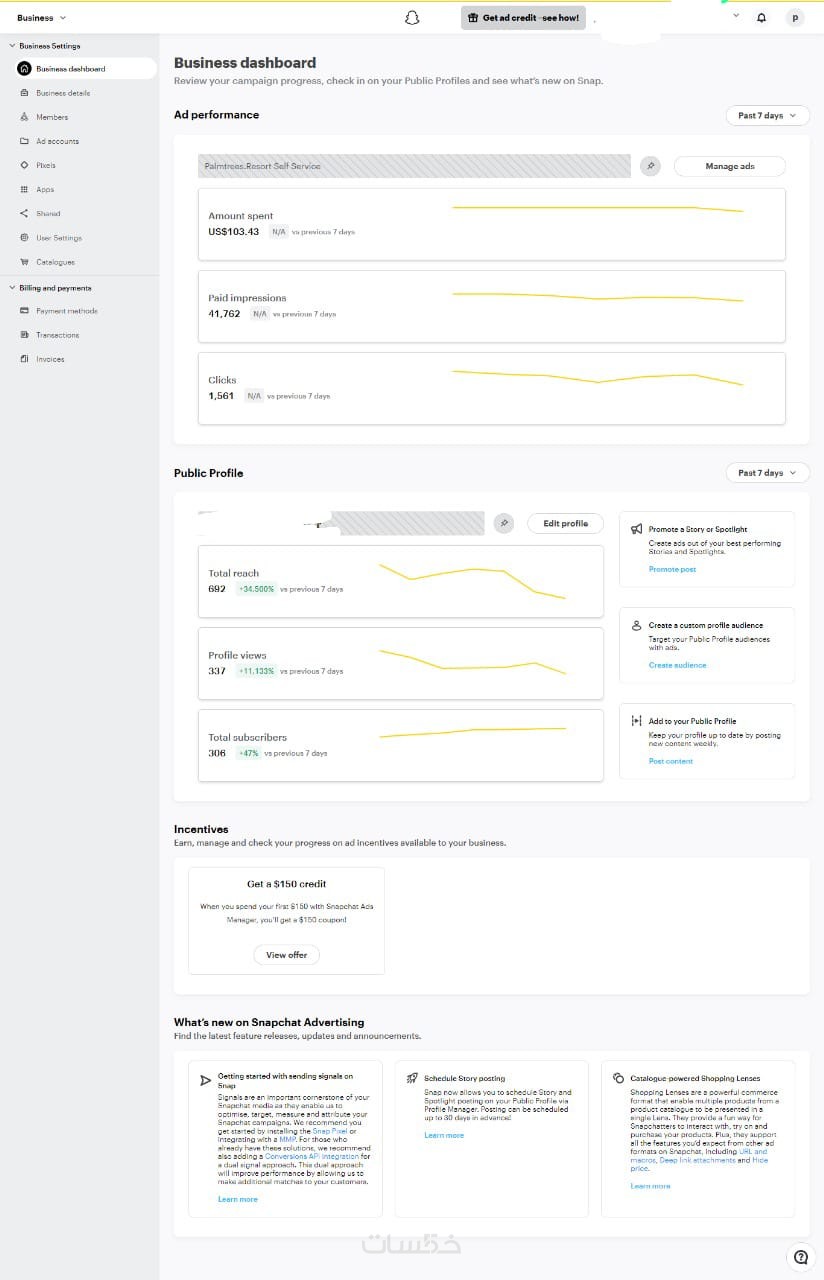Expand Public Profile Past 7 days dropdown
Screen dimensions: 824x1280
(x=767, y=473)
